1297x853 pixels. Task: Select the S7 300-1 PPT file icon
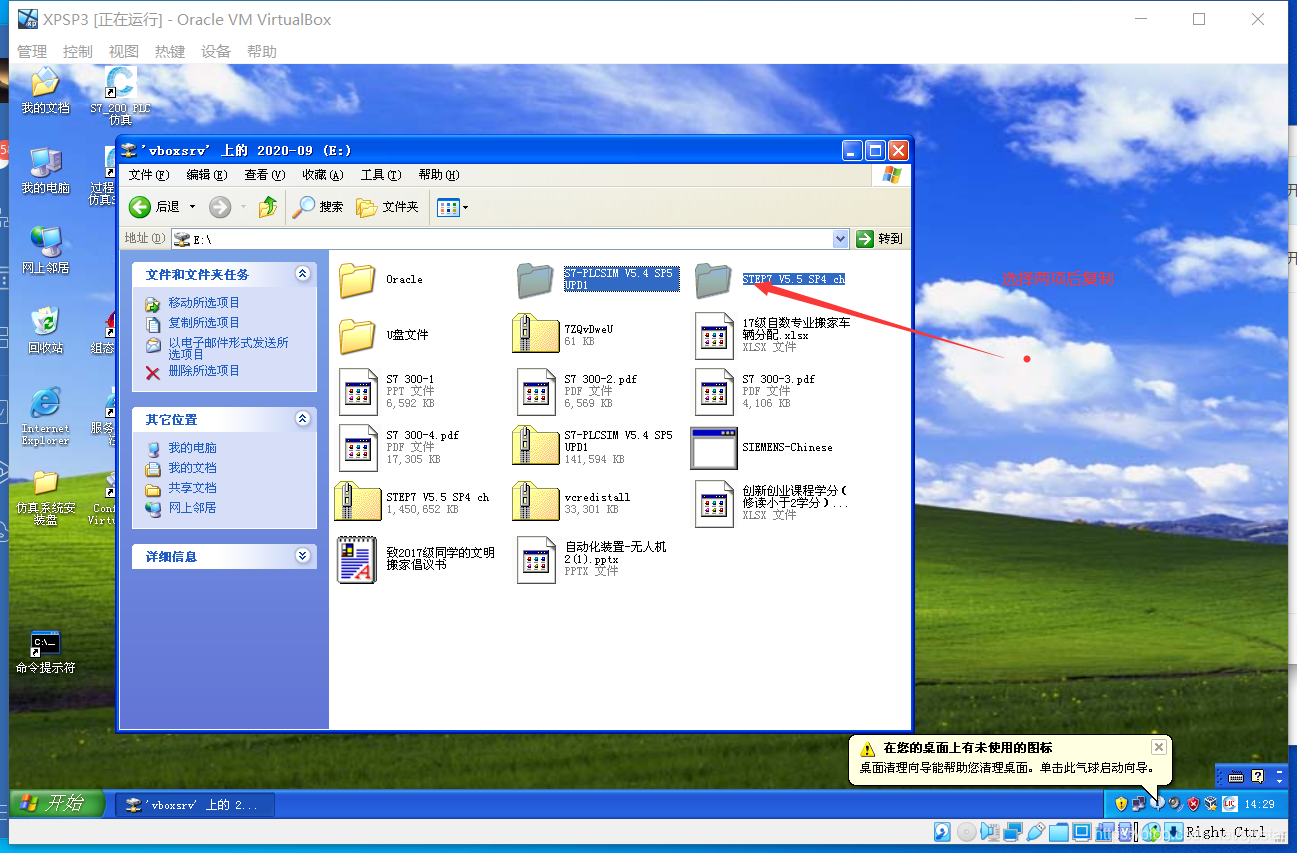(358, 391)
